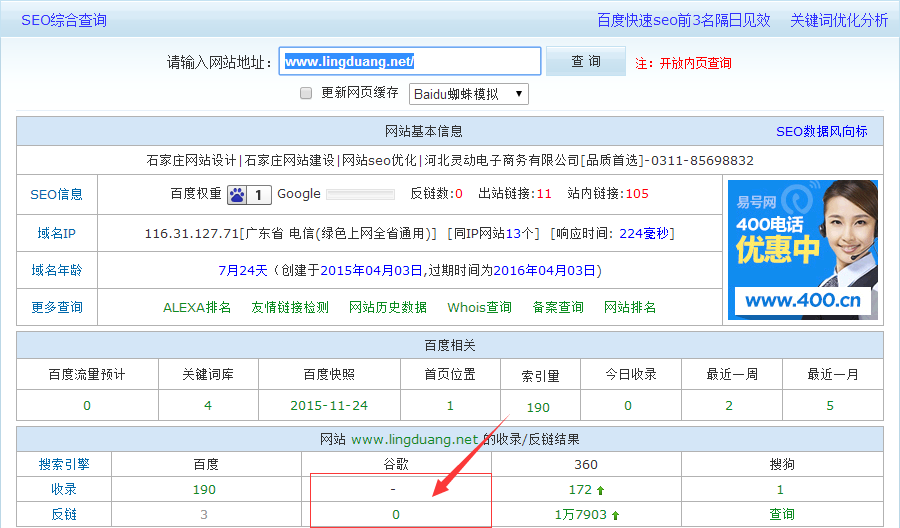Click the 百度流量预计 value 0

(x=87, y=406)
